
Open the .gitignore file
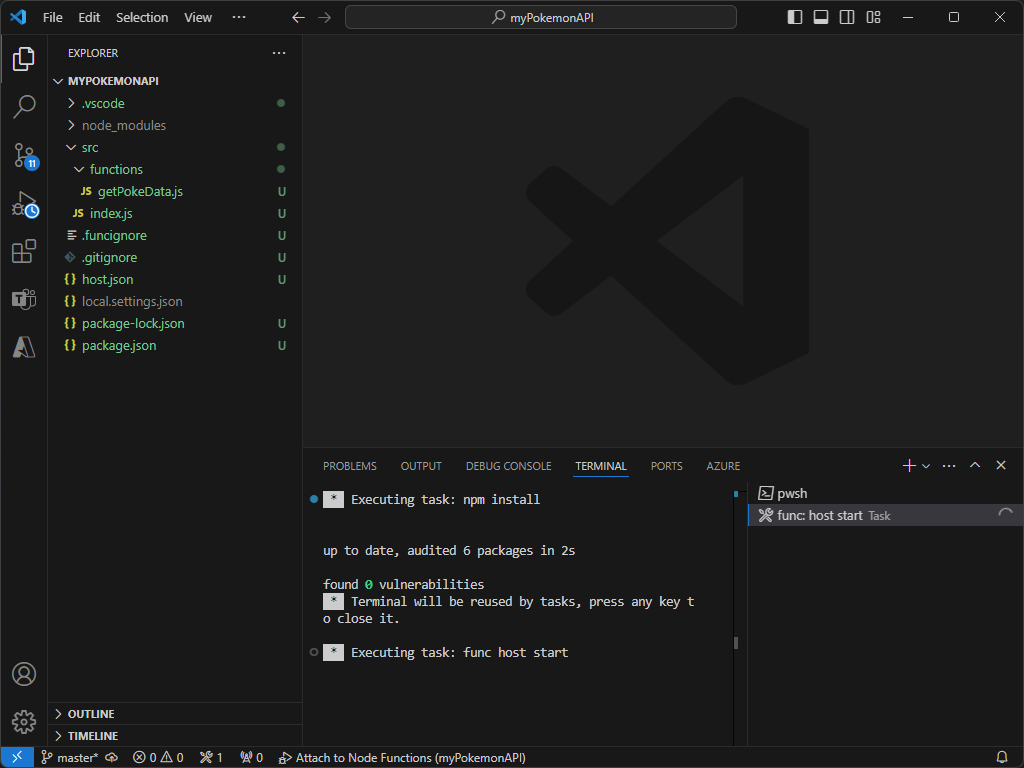(175, 257)
